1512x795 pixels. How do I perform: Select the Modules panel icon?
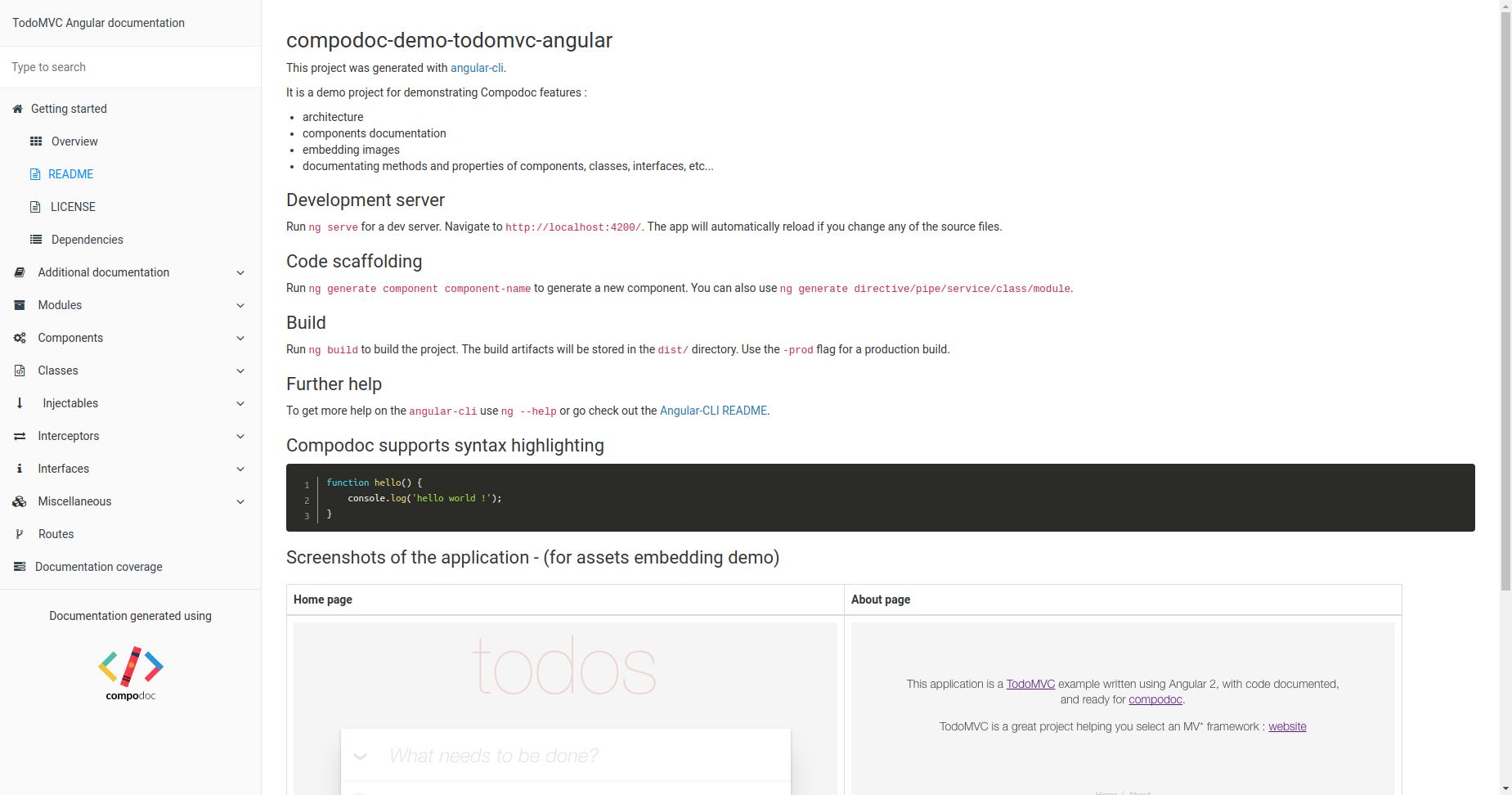(x=19, y=305)
